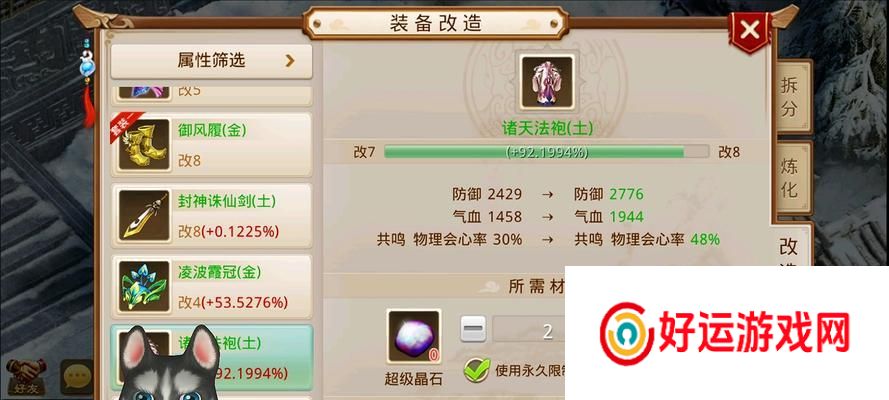Select the 凌波霞冠(金) crown icon

tap(144, 286)
